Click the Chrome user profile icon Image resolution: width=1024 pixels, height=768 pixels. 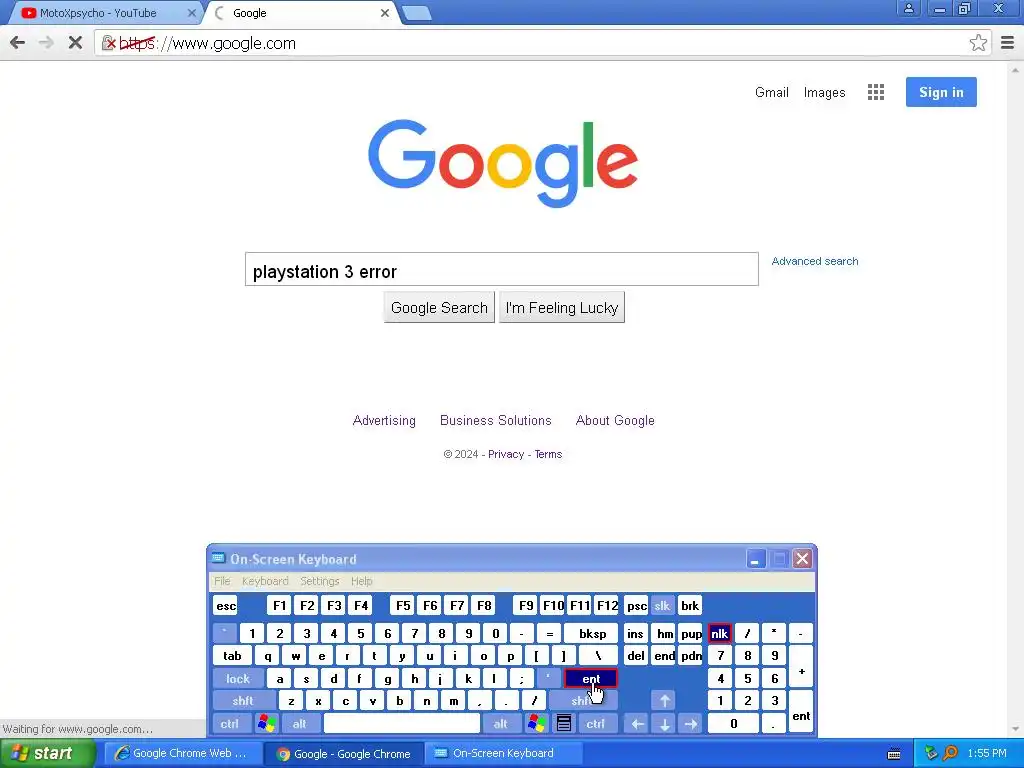908,8
